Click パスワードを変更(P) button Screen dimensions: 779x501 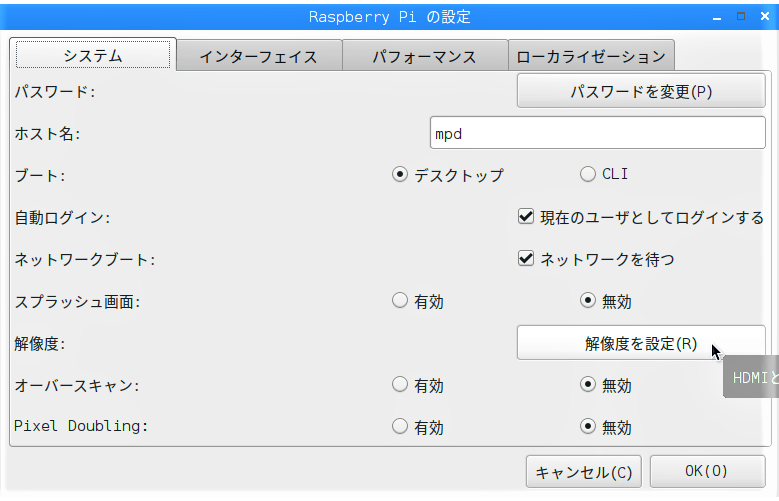pos(641,91)
